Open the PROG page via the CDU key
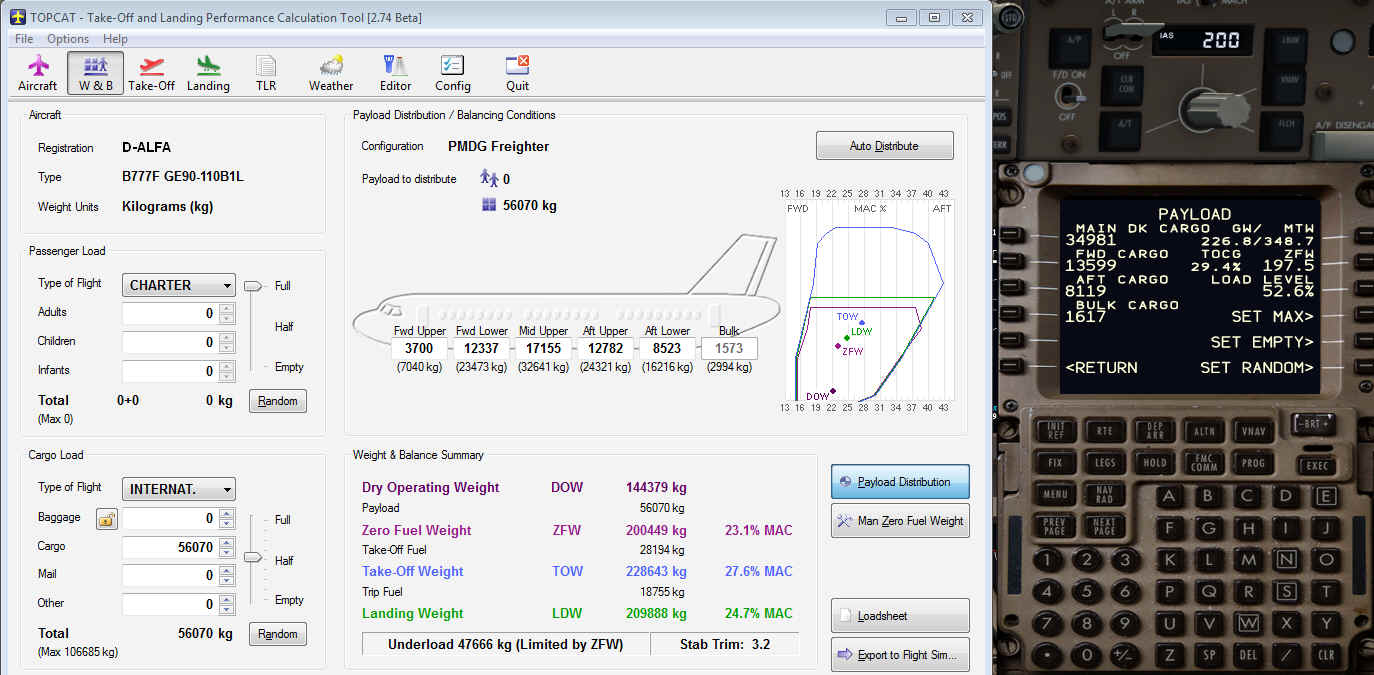The height and width of the screenshot is (675, 1374). click(x=1252, y=463)
